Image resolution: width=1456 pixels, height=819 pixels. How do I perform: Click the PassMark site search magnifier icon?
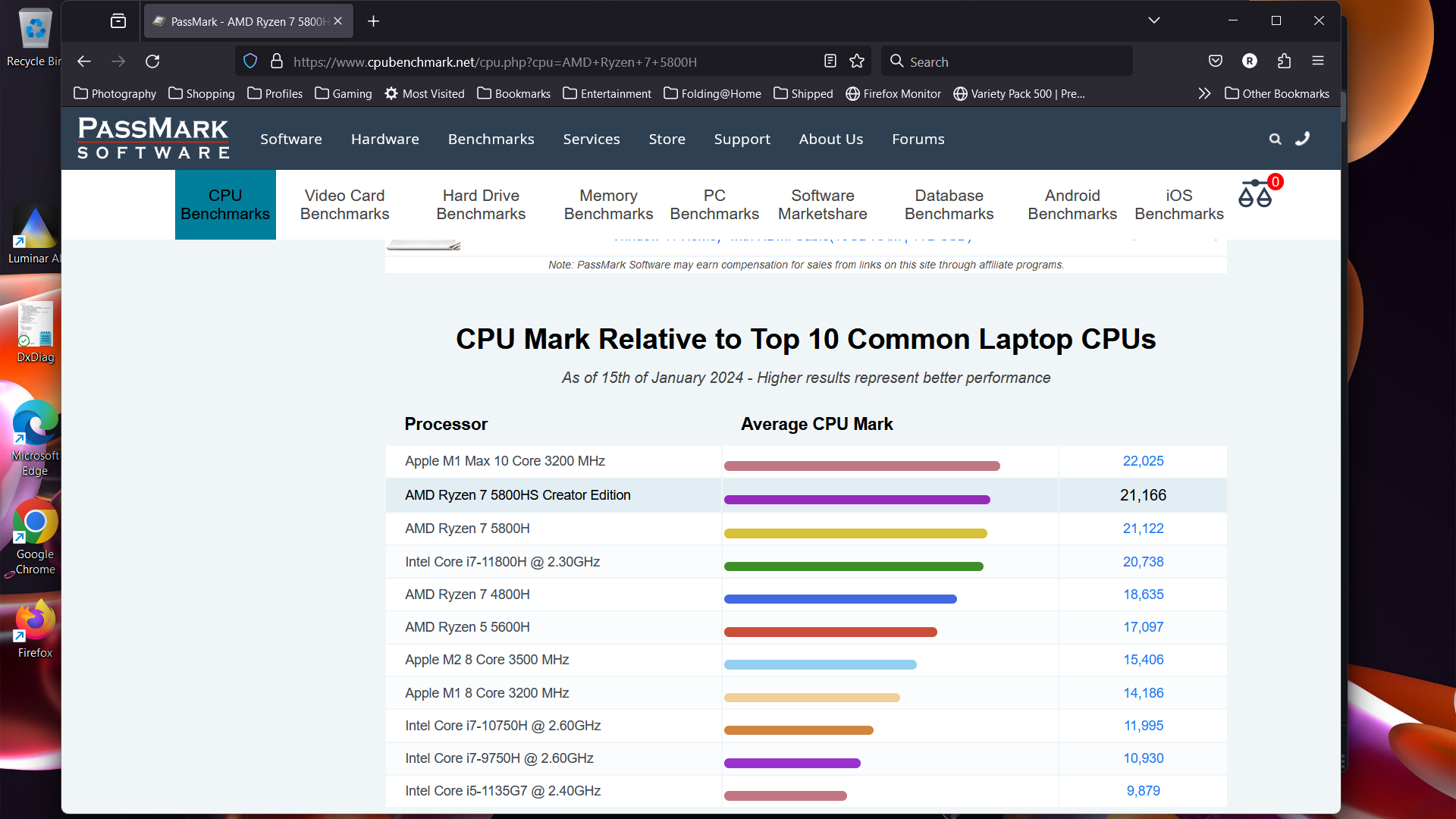(x=1276, y=140)
